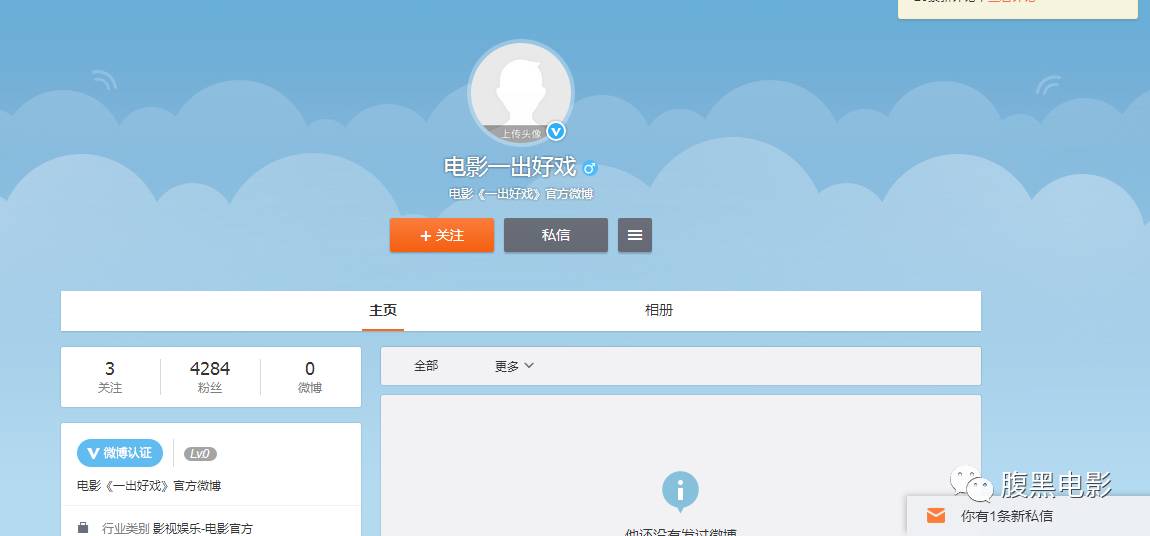Screen dimensions: 1150x536
Task: Select the 全部 filter
Action: pyautogui.click(x=426, y=366)
